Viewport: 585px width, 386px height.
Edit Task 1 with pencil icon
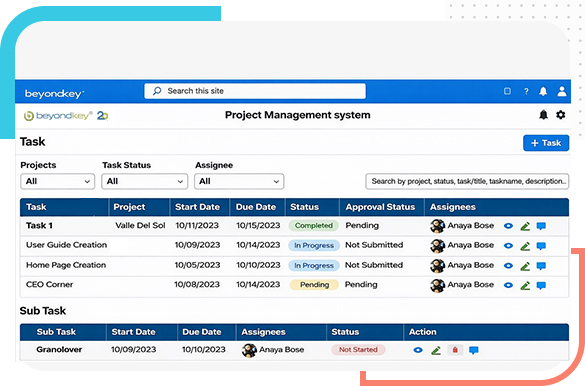[525, 226]
